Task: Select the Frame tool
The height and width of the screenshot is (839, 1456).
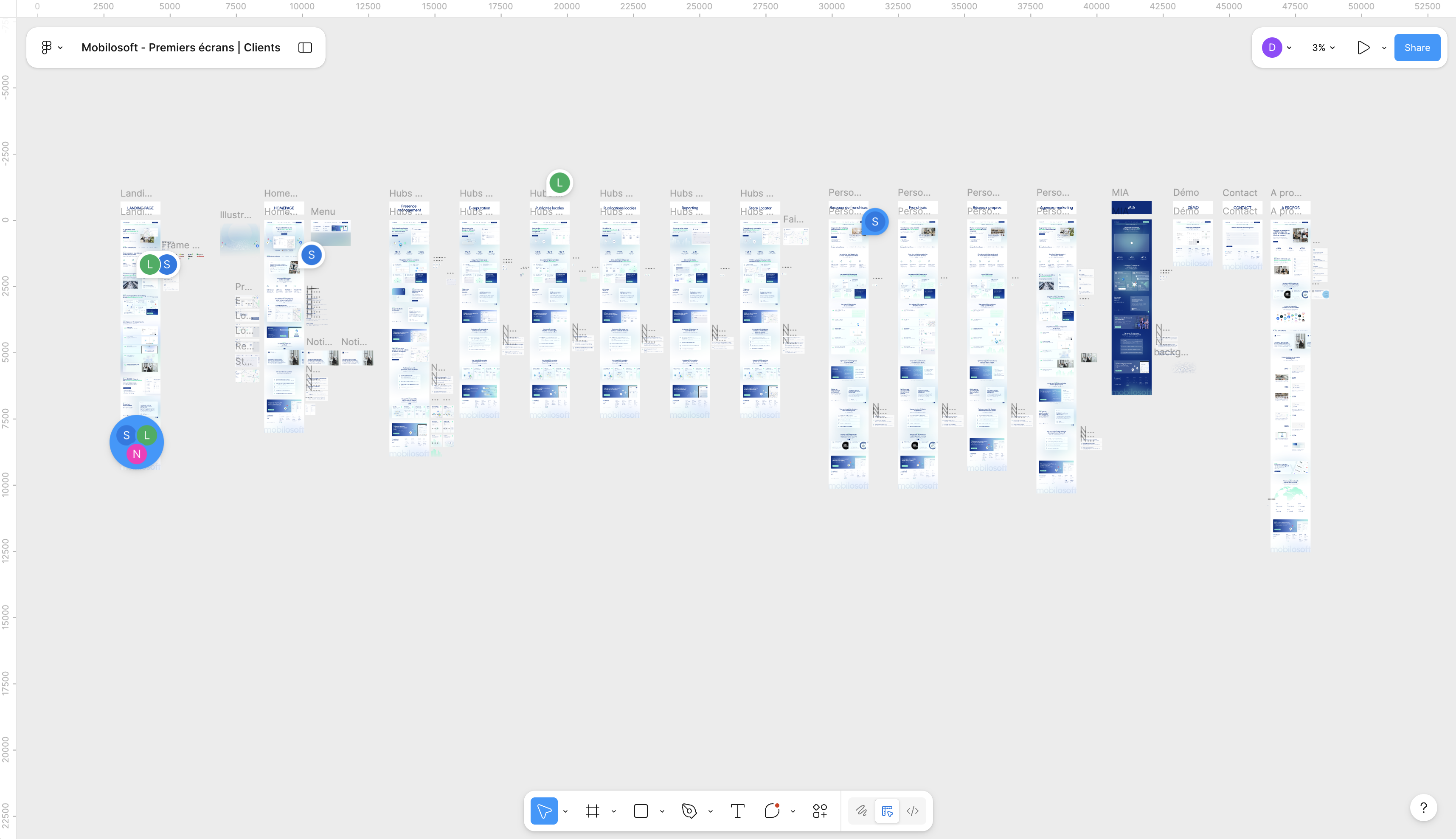Action: point(592,811)
